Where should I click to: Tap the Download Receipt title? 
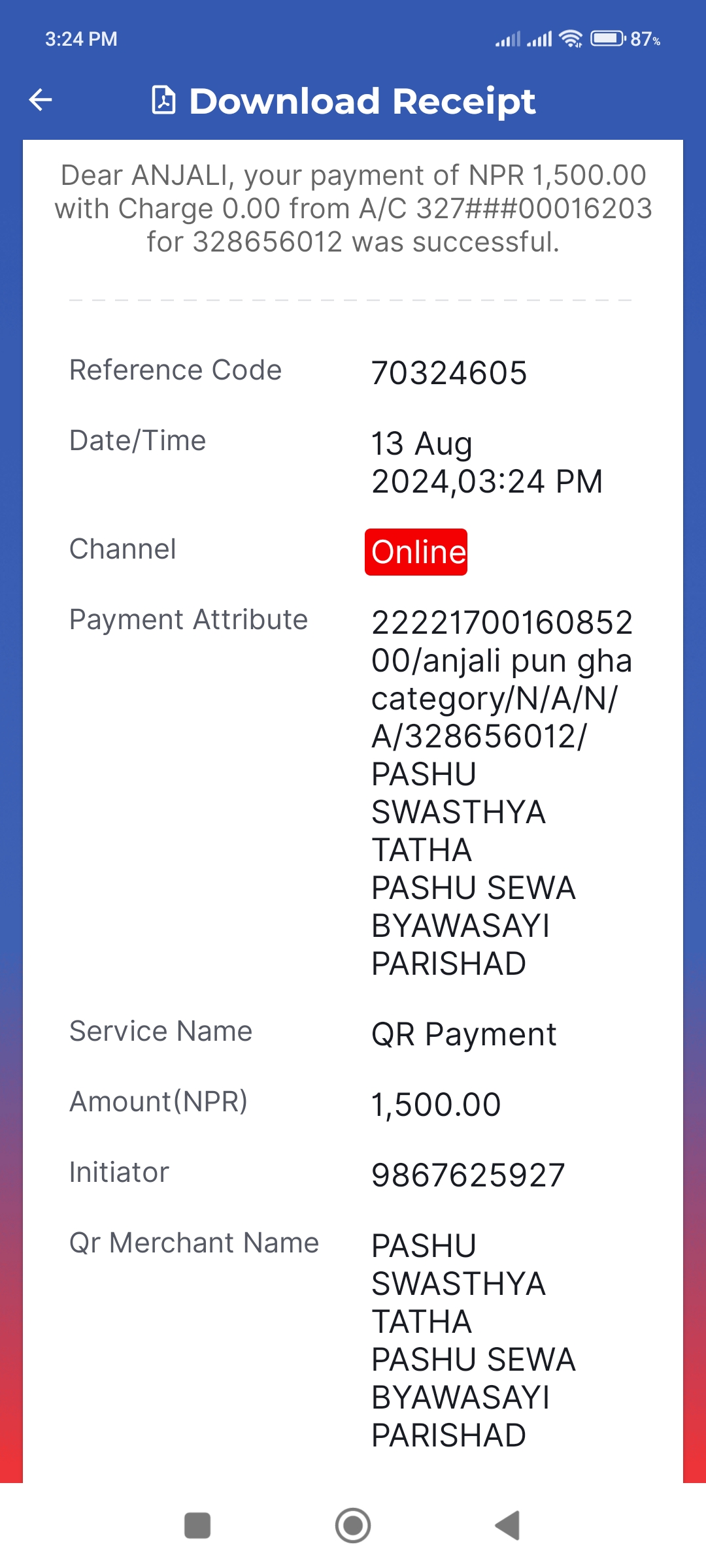coord(362,101)
